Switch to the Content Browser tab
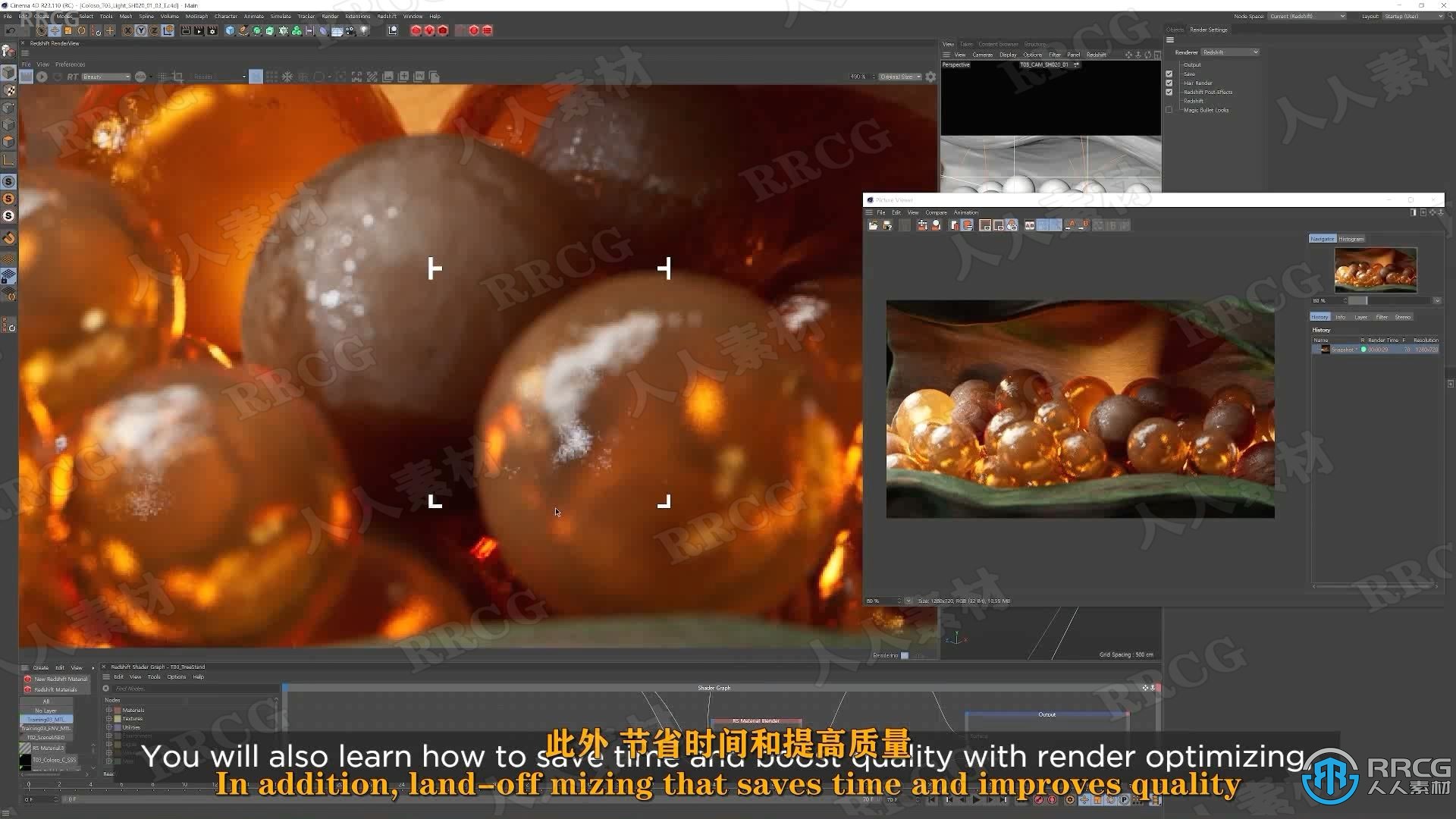 coord(998,44)
